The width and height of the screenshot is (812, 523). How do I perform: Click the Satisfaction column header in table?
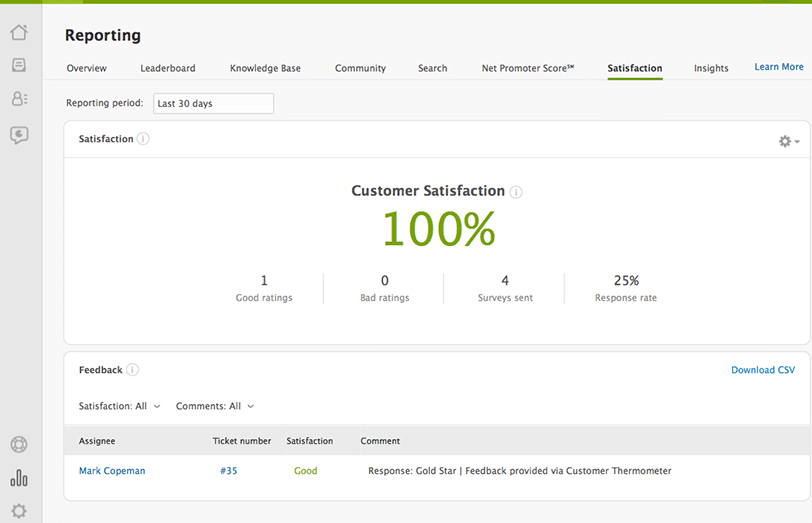(310, 441)
